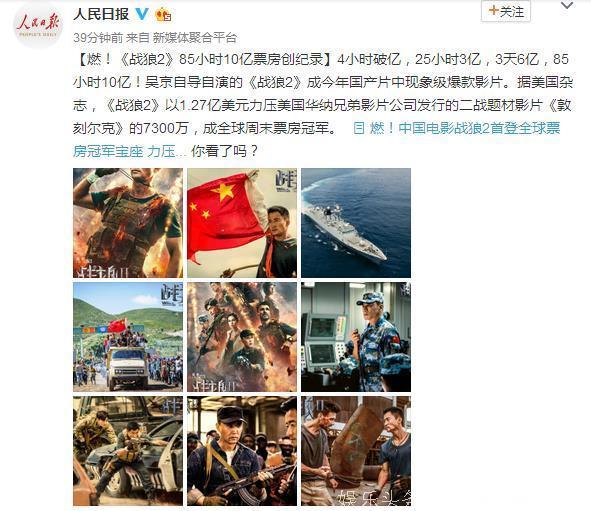Open the warship at sea thumbnail
The image size is (591, 511).
[x=356, y=223]
